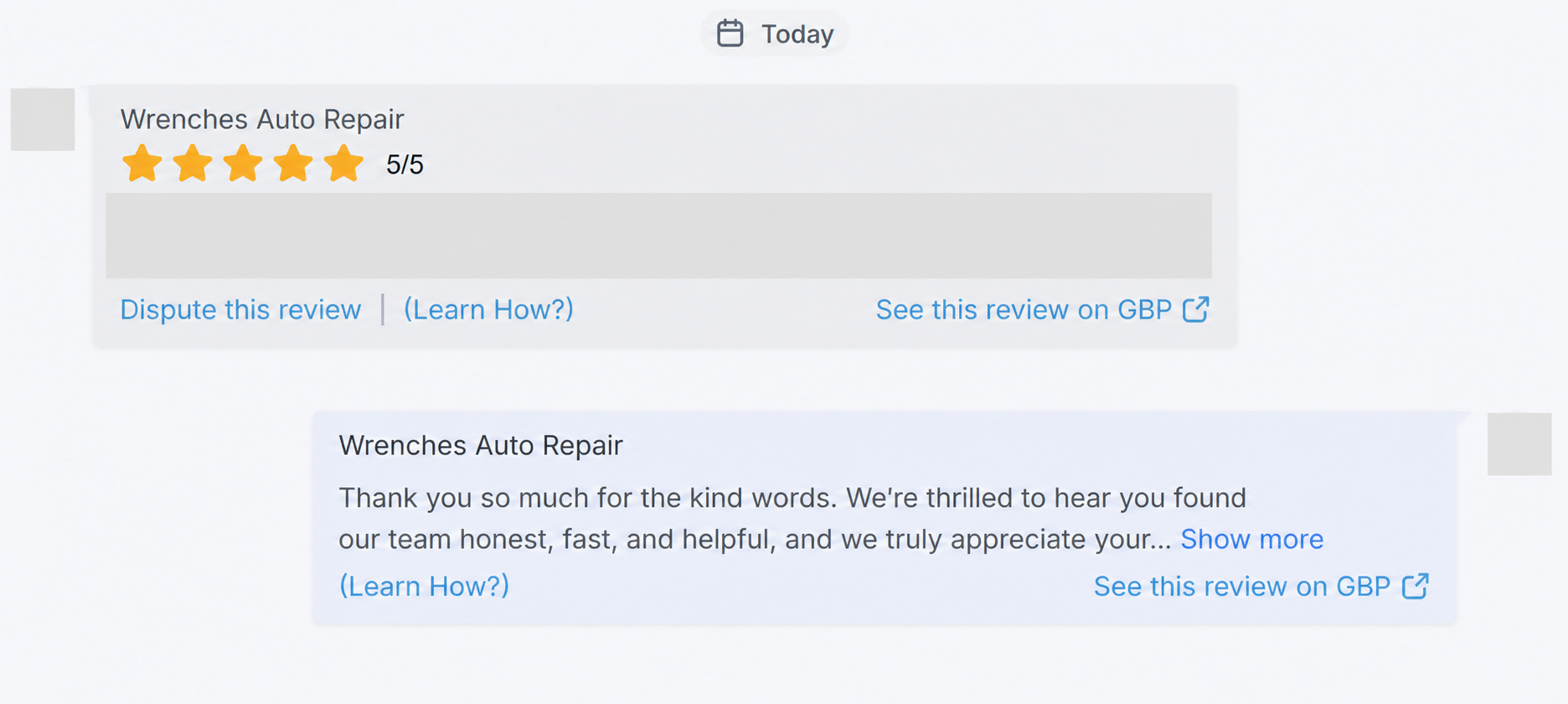Click the business avatar beside the reply card
Viewport: 1568px width, 704px height.
pos(1519,444)
